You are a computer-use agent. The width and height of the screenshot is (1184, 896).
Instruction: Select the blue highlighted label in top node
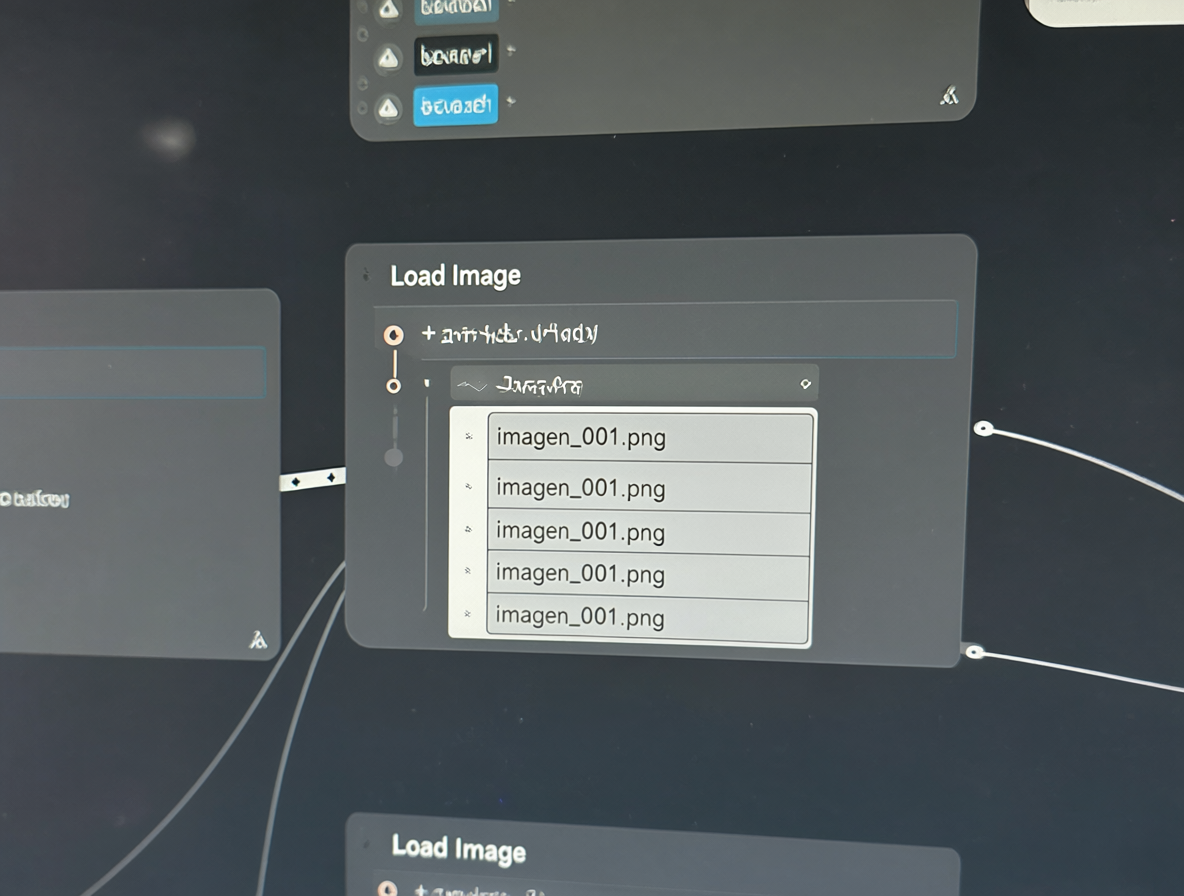point(455,105)
